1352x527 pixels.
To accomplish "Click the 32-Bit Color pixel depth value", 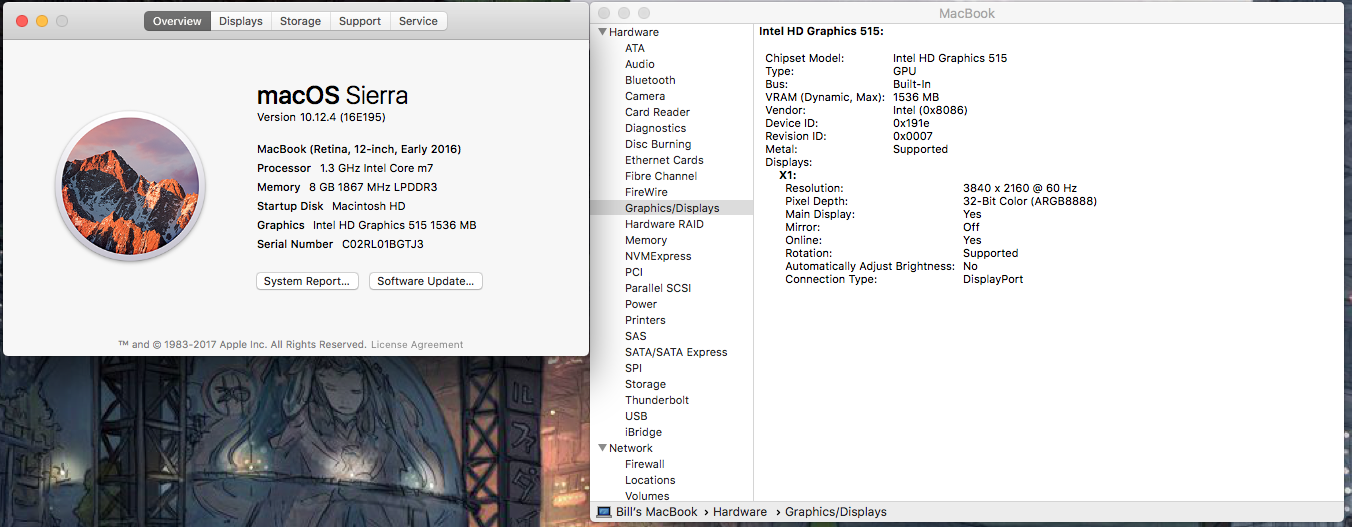I will tap(1030, 201).
